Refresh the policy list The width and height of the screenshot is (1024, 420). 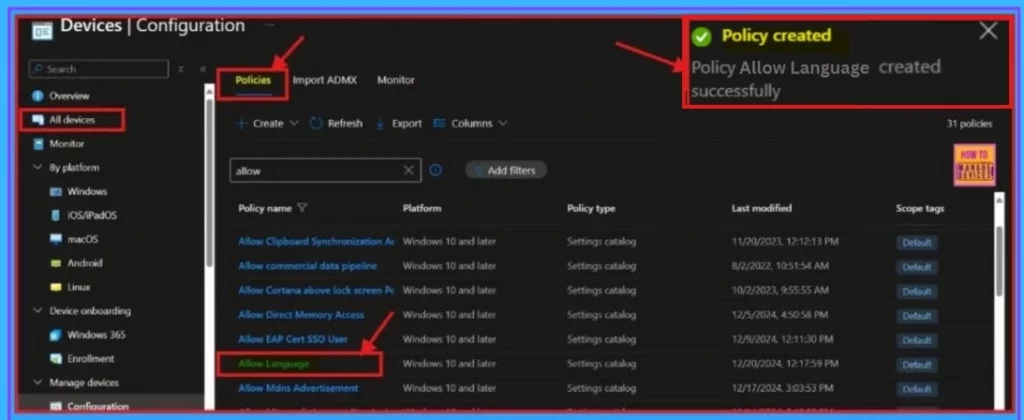pyautogui.click(x=336, y=123)
